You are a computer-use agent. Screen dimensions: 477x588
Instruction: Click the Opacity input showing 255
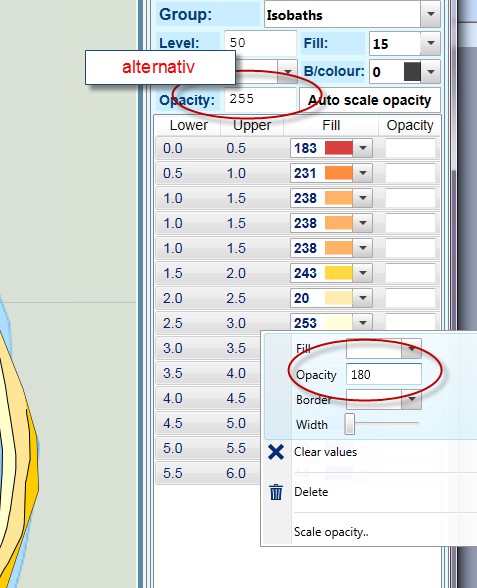tap(260, 99)
